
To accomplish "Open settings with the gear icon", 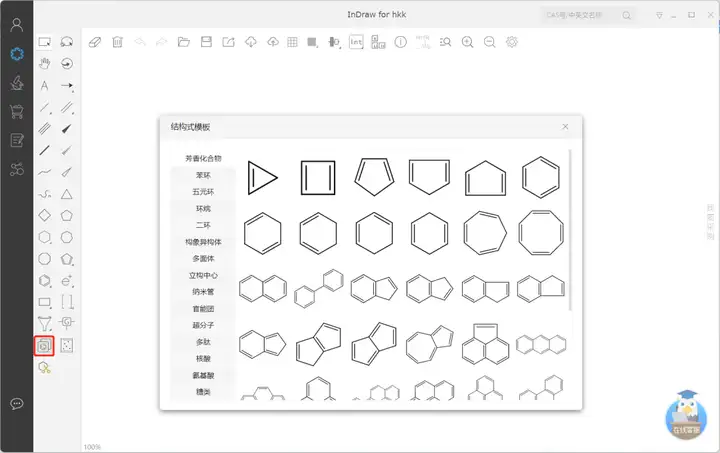I will click(x=512, y=42).
